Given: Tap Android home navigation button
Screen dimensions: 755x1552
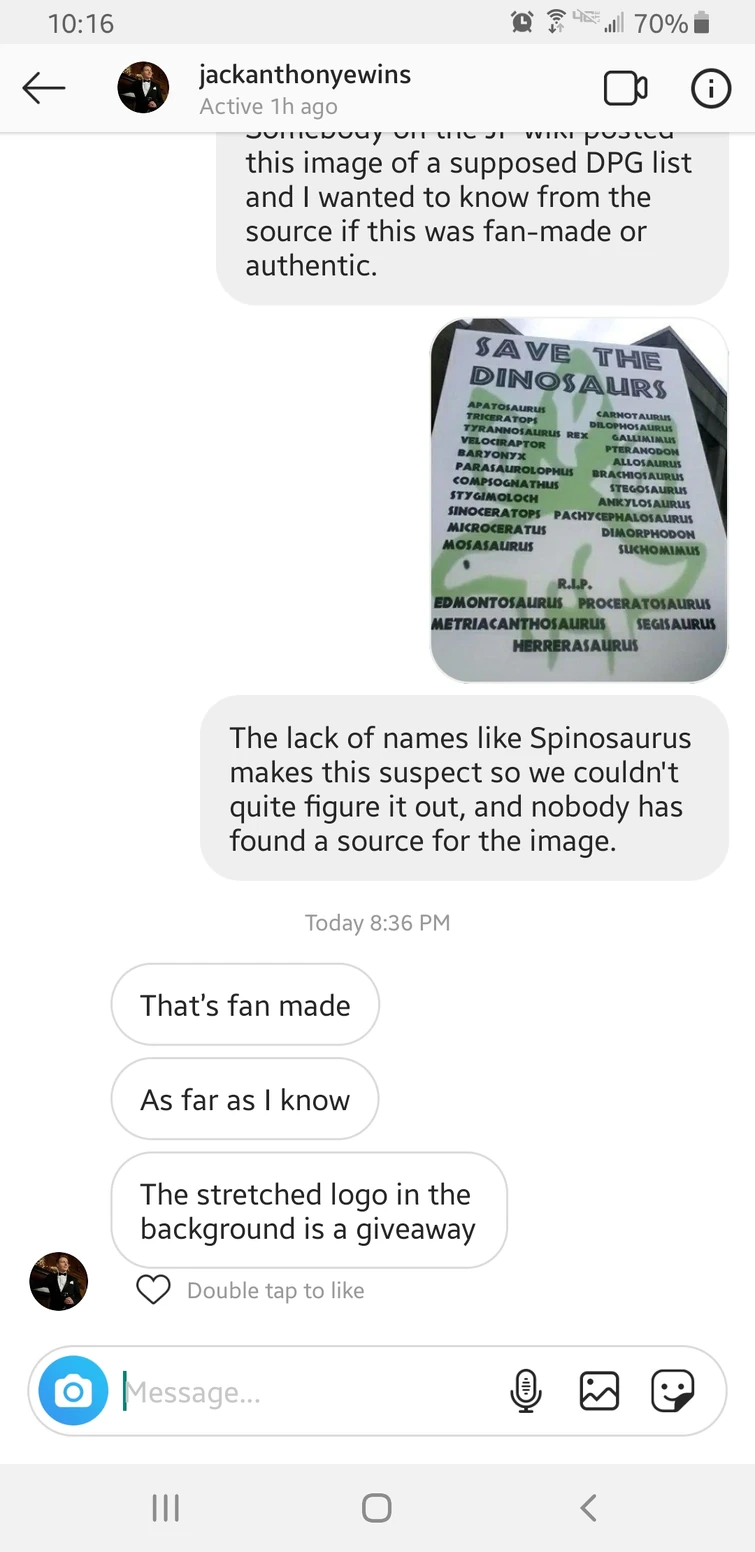Looking at the screenshot, I should tap(377, 1508).
